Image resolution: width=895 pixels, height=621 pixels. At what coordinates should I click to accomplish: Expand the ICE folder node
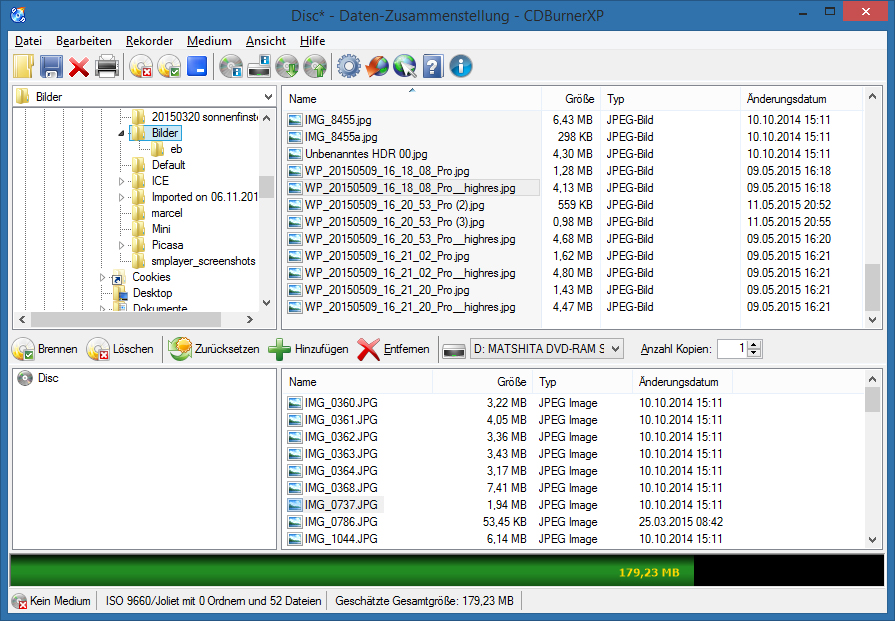click(121, 181)
